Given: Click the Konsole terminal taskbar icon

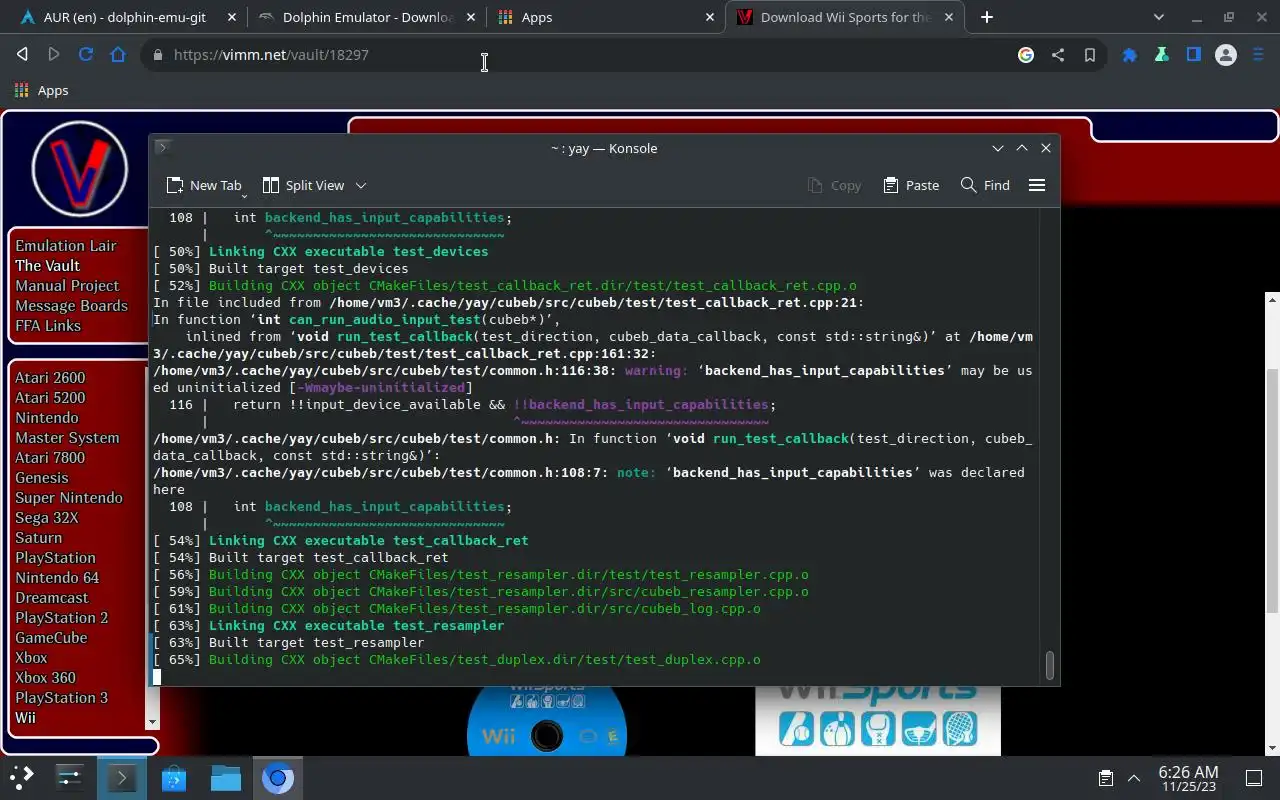Looking at the screenshot, I should tap(121, 777).
